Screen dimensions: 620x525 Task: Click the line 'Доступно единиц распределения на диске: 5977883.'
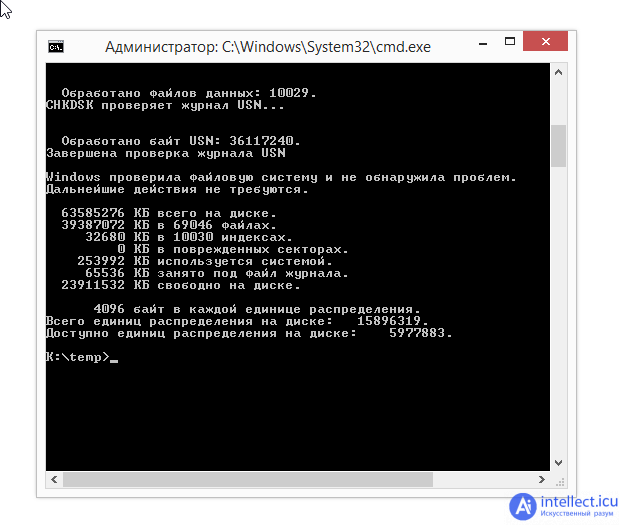249,333
